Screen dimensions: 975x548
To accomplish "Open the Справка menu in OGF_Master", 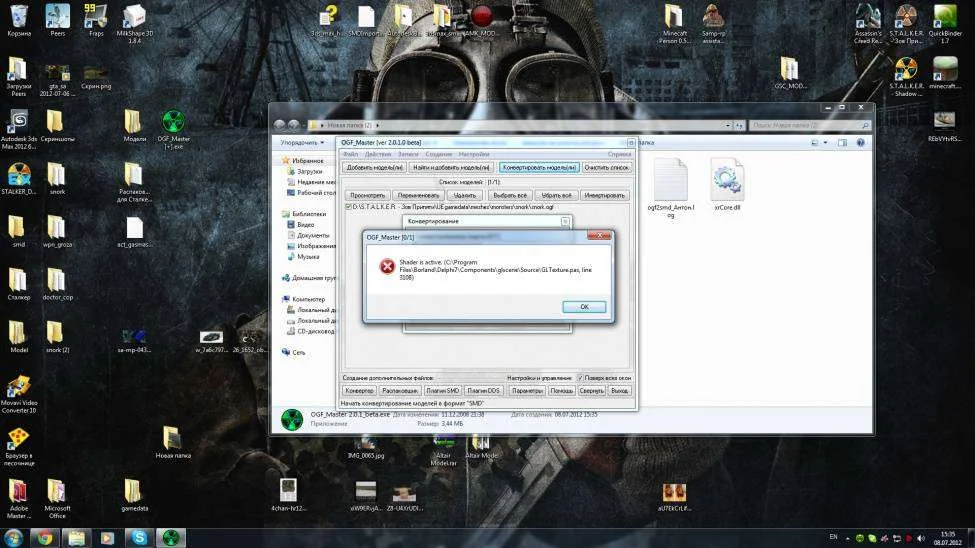I will [x=619, y=154].
